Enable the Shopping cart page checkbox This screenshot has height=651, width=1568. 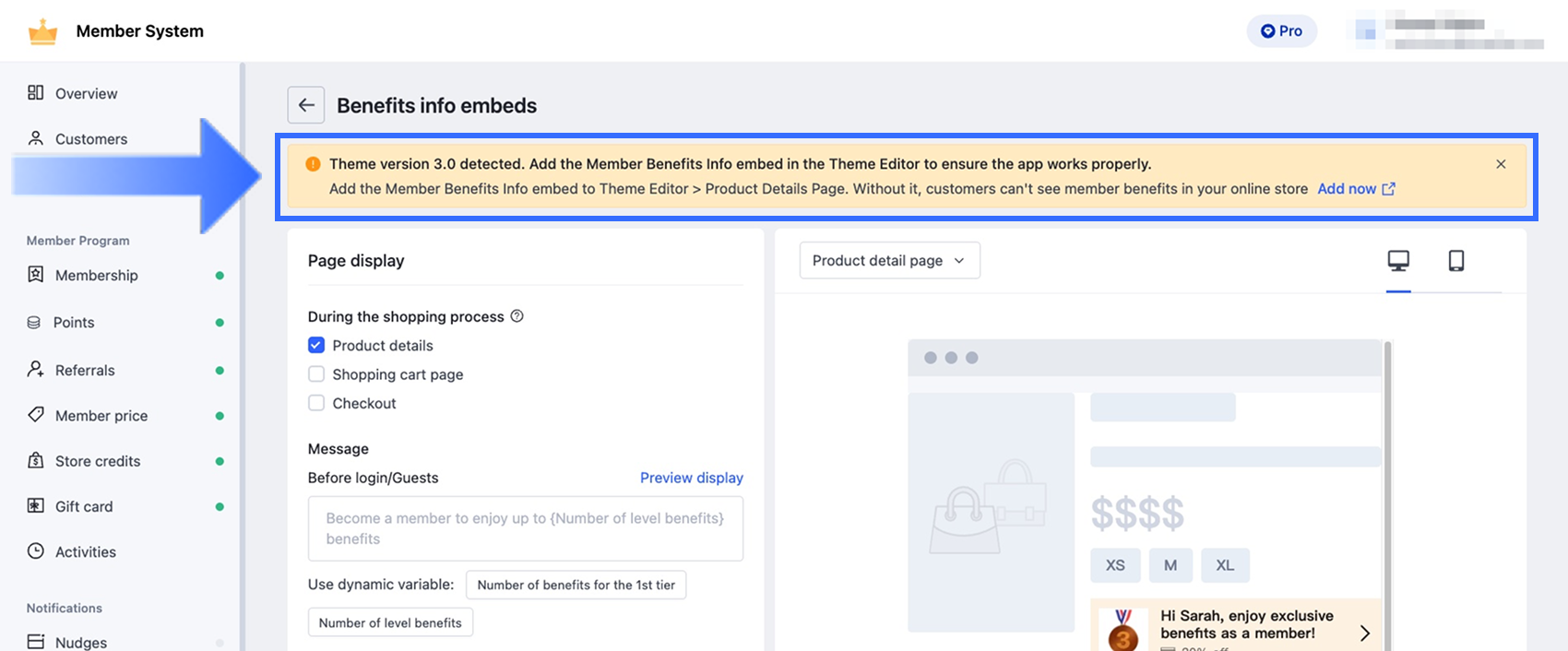[316, 374]
